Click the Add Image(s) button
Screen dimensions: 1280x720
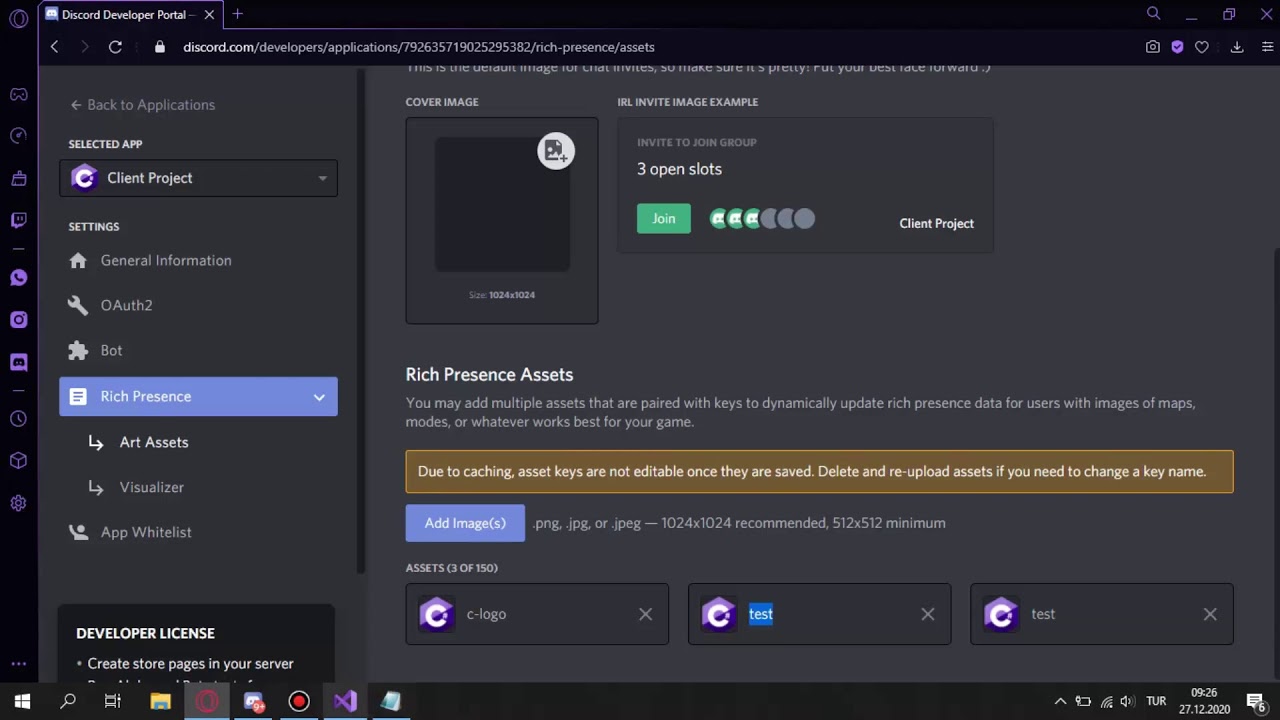[465, 523]
